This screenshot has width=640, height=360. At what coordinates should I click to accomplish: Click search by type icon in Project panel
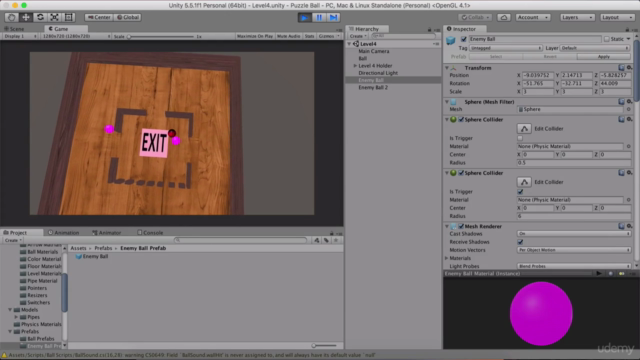(x=317, y=240)
